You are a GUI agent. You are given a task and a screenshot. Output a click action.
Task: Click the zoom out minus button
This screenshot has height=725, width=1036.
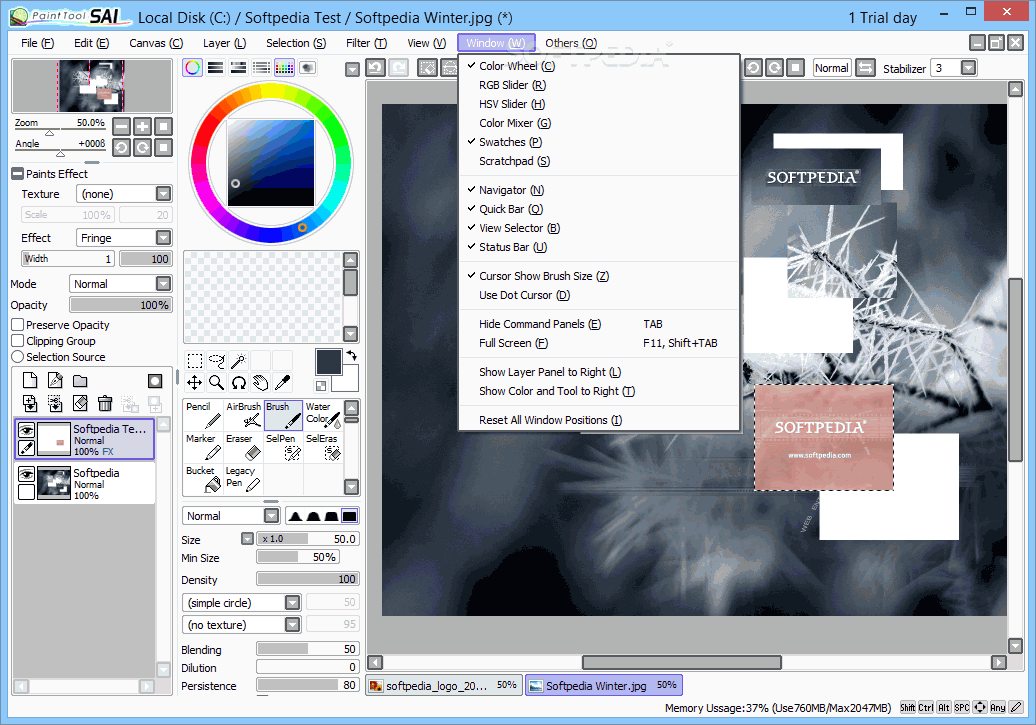point(122,126)
